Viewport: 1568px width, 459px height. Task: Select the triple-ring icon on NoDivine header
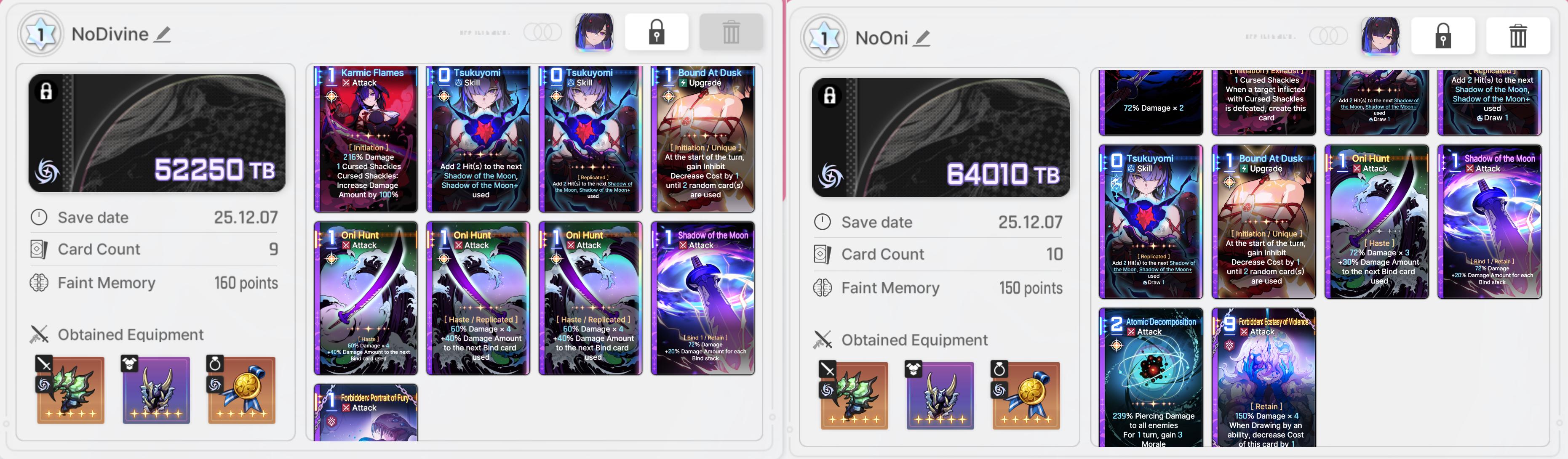[x=542, y=32]
